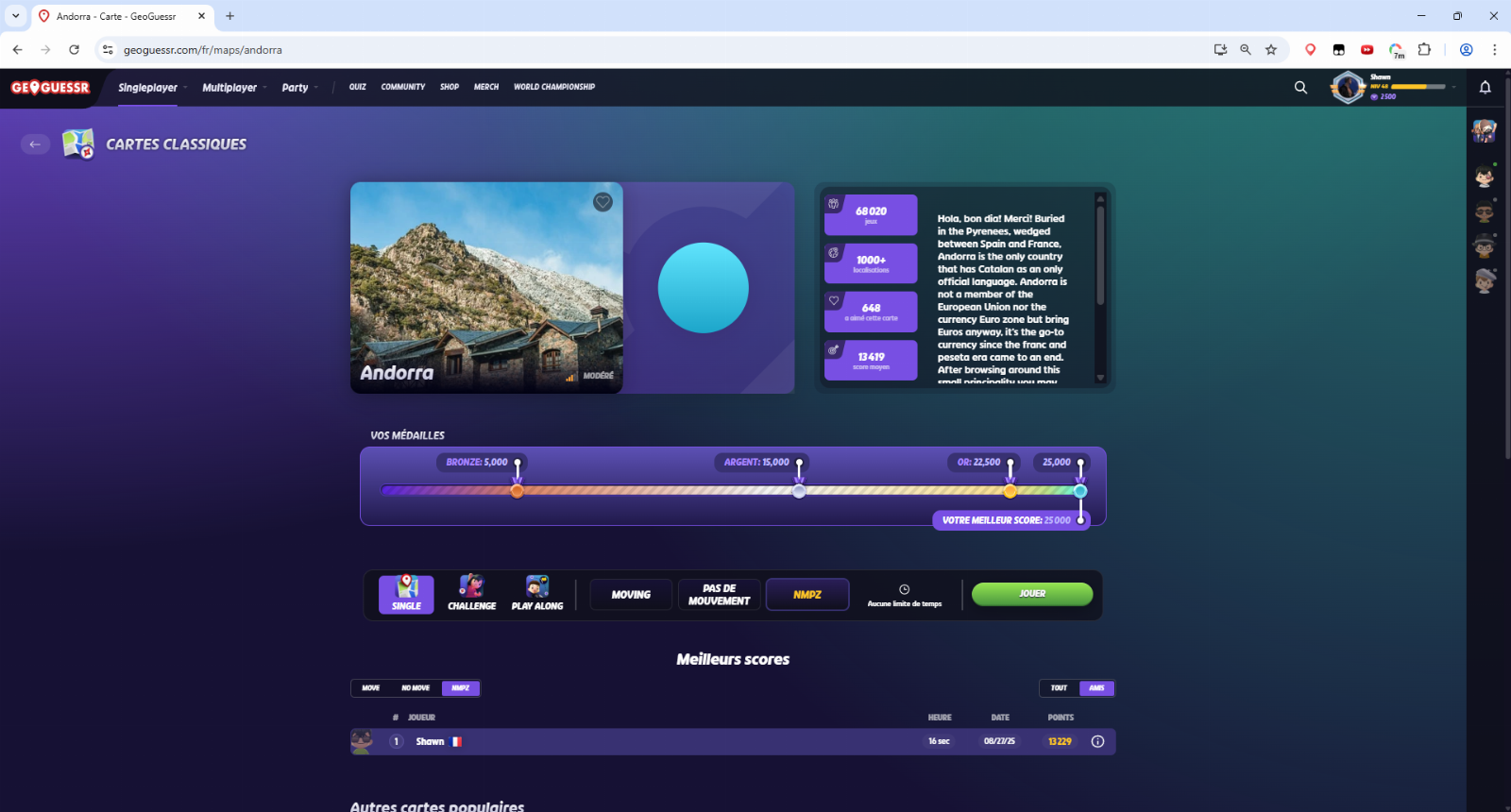The width and height of the screenshot is (1511, 812).
Task: Select the Pas de mouvement option
Action: tap(719, 595)
